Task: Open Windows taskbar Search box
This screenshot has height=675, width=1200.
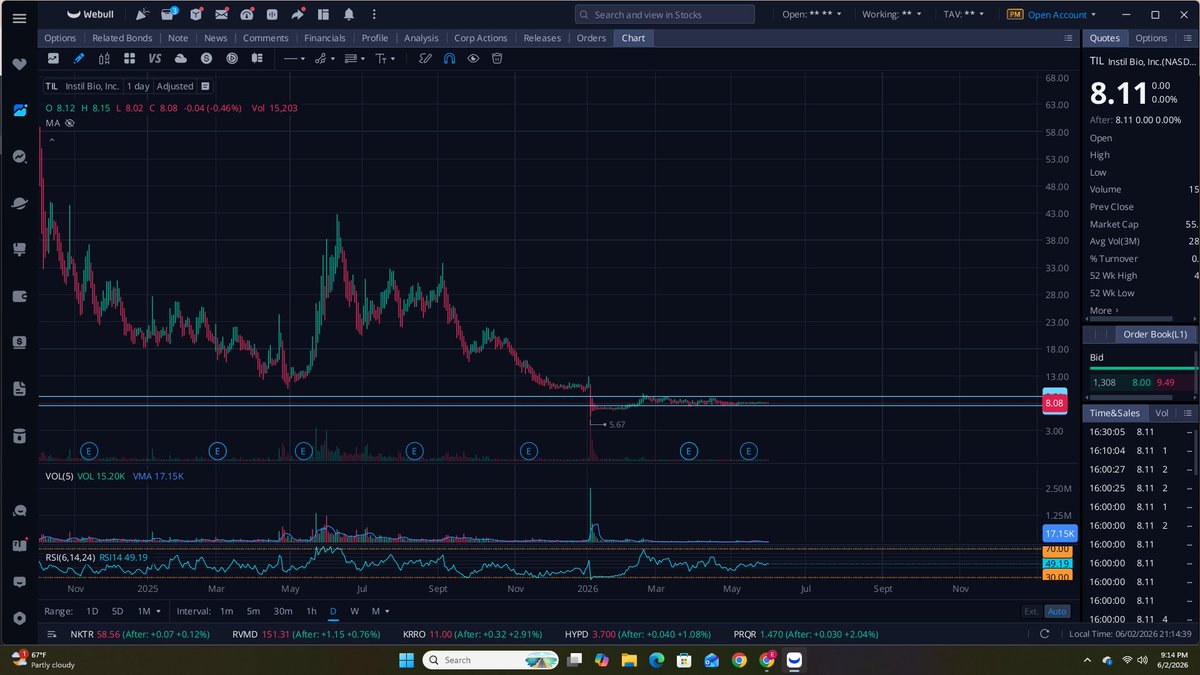Action: point(490,660)
